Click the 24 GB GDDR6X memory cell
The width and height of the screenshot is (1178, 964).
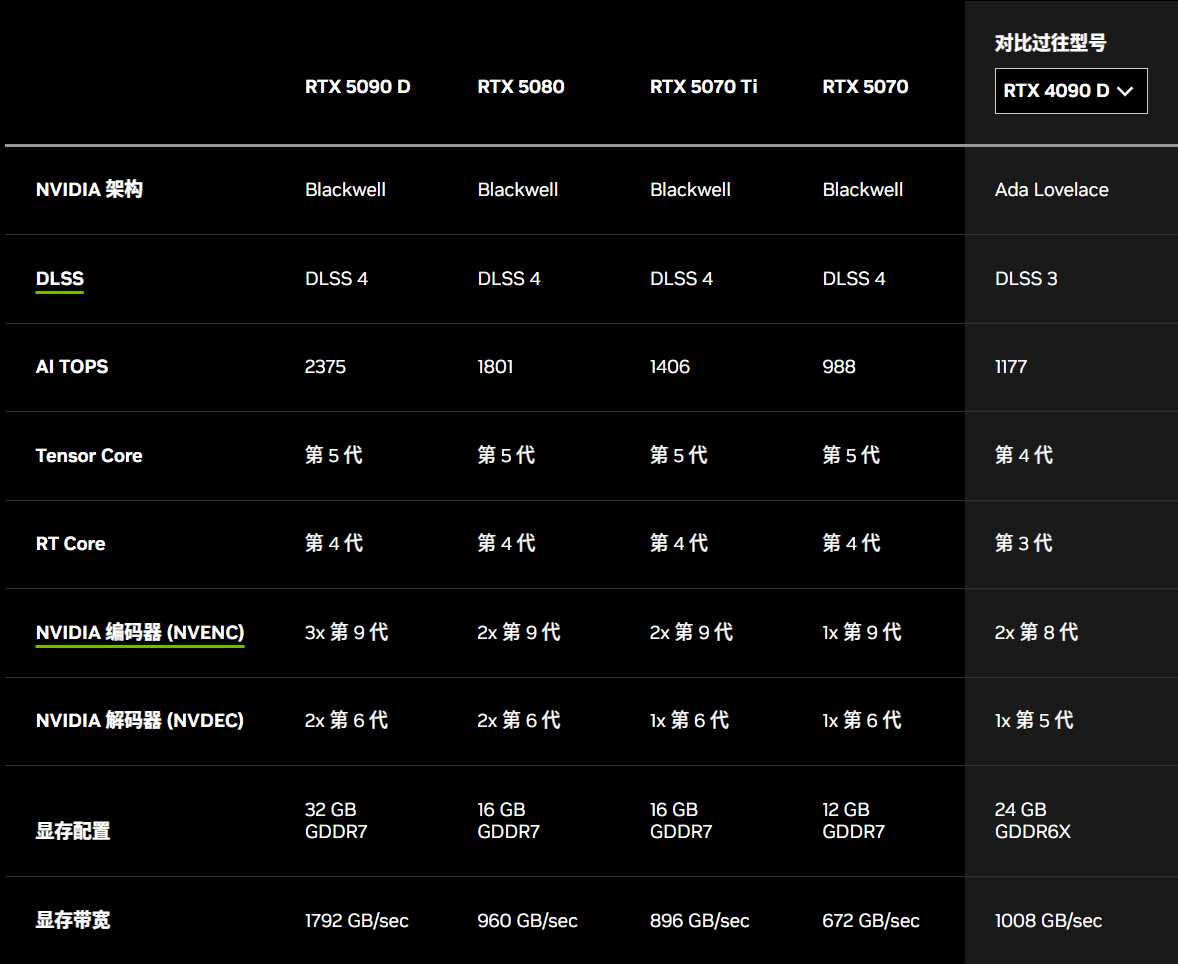pyautogui.click(x=1033, y=821)
